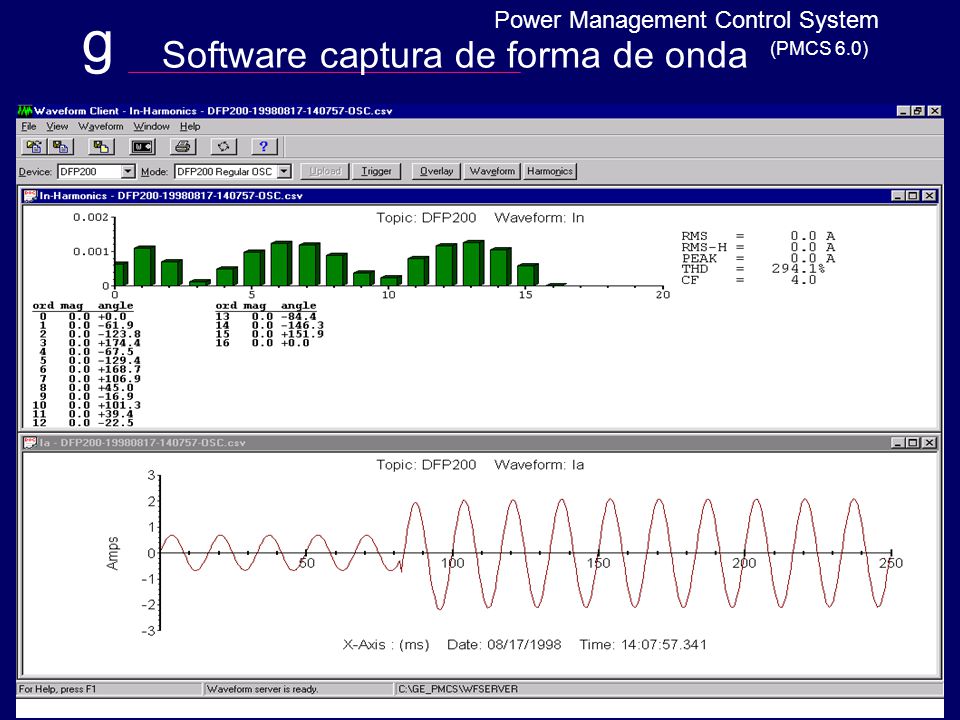Minimize the Ia waveform child window
Image resolution: width=960 pixels, height=720 pixels.
coord(898,443)
